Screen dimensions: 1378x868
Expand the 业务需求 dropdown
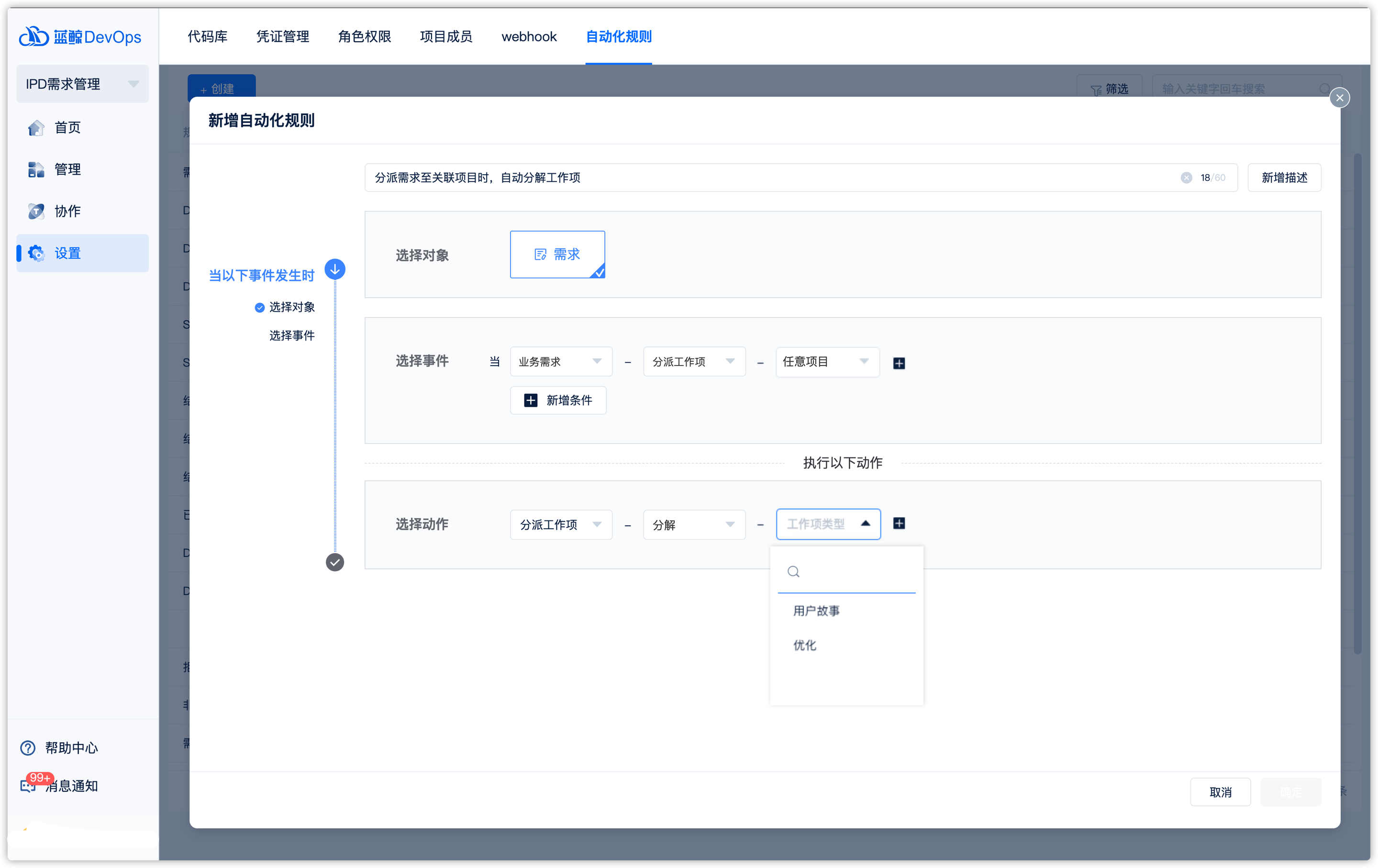click(560, 362)
